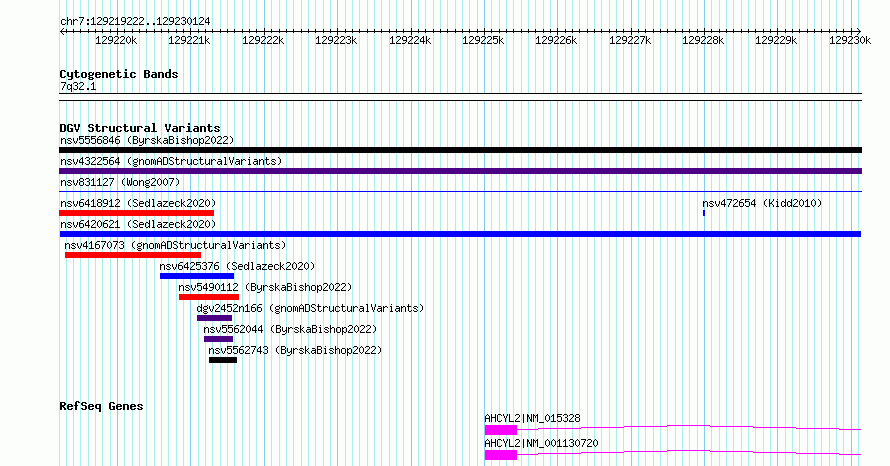Viewport: 890px width, 466px height.
Task: Click the 129225k ruler tick label
Action: click(483, 40)
